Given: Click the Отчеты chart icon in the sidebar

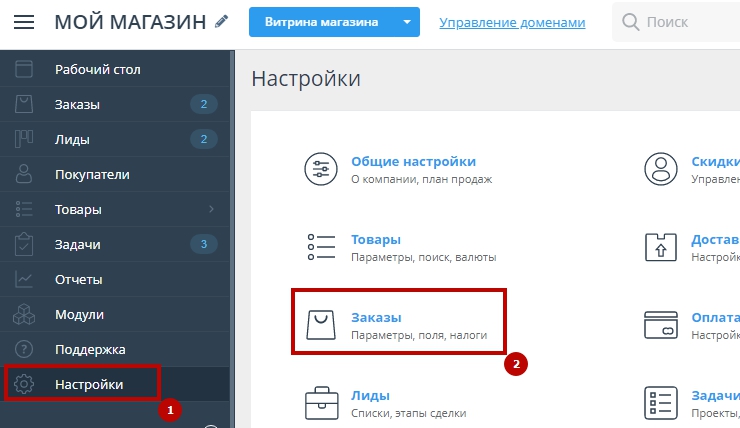Looking at the screenshot, I should 24,279.
